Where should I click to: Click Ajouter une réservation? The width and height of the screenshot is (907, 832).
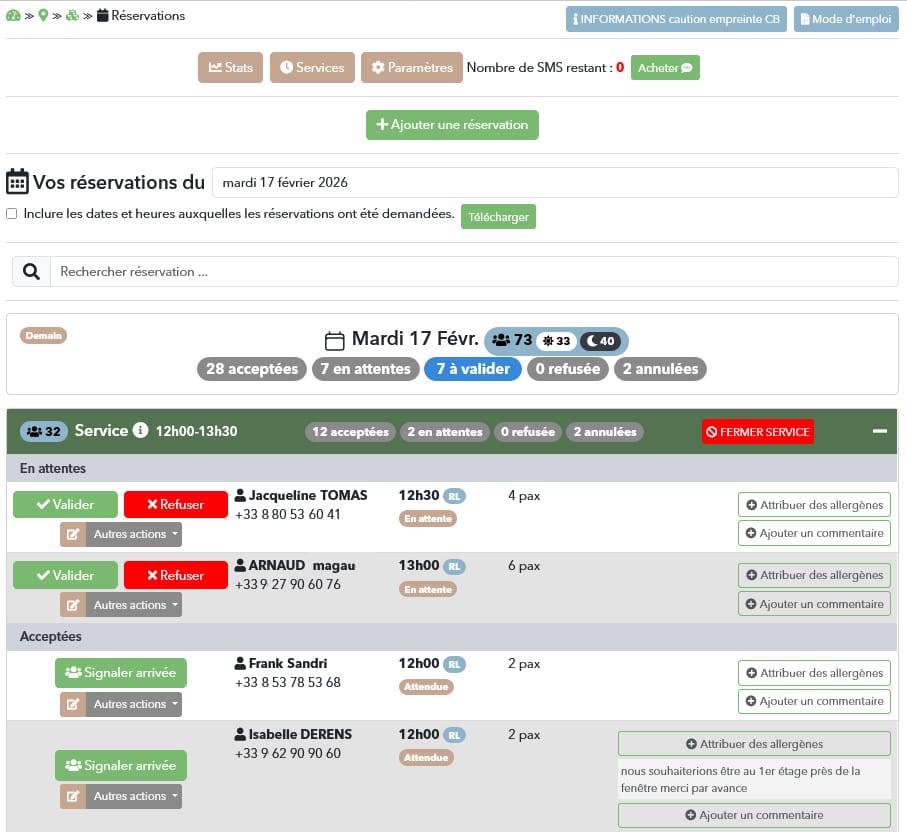click(x=452, y=125)
